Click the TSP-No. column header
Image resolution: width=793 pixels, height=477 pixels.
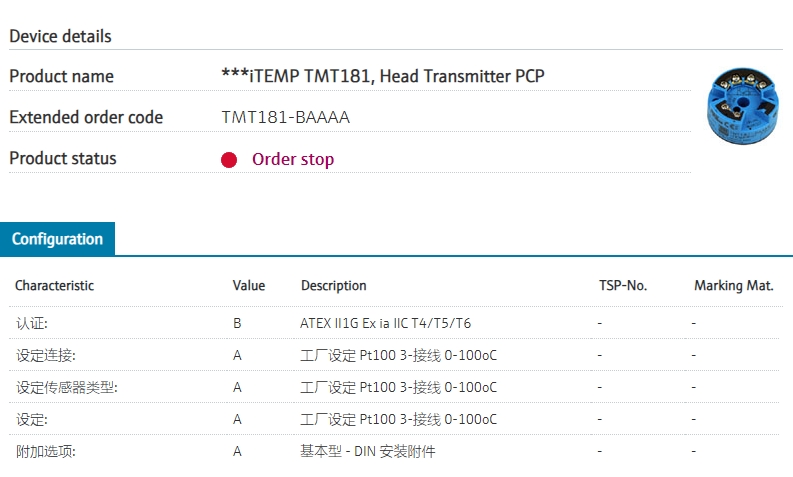pos(623,285)
